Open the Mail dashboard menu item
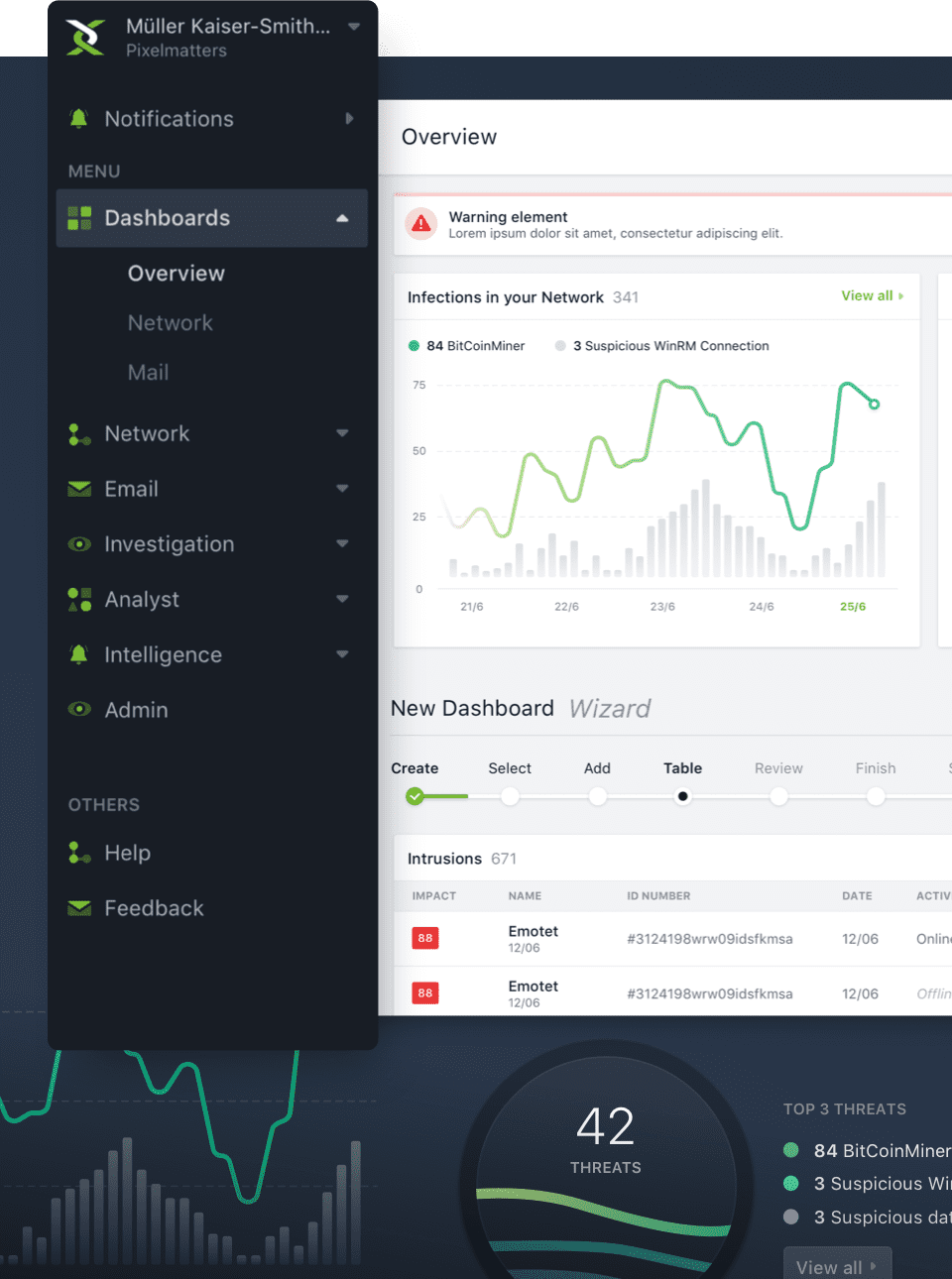 148,372
